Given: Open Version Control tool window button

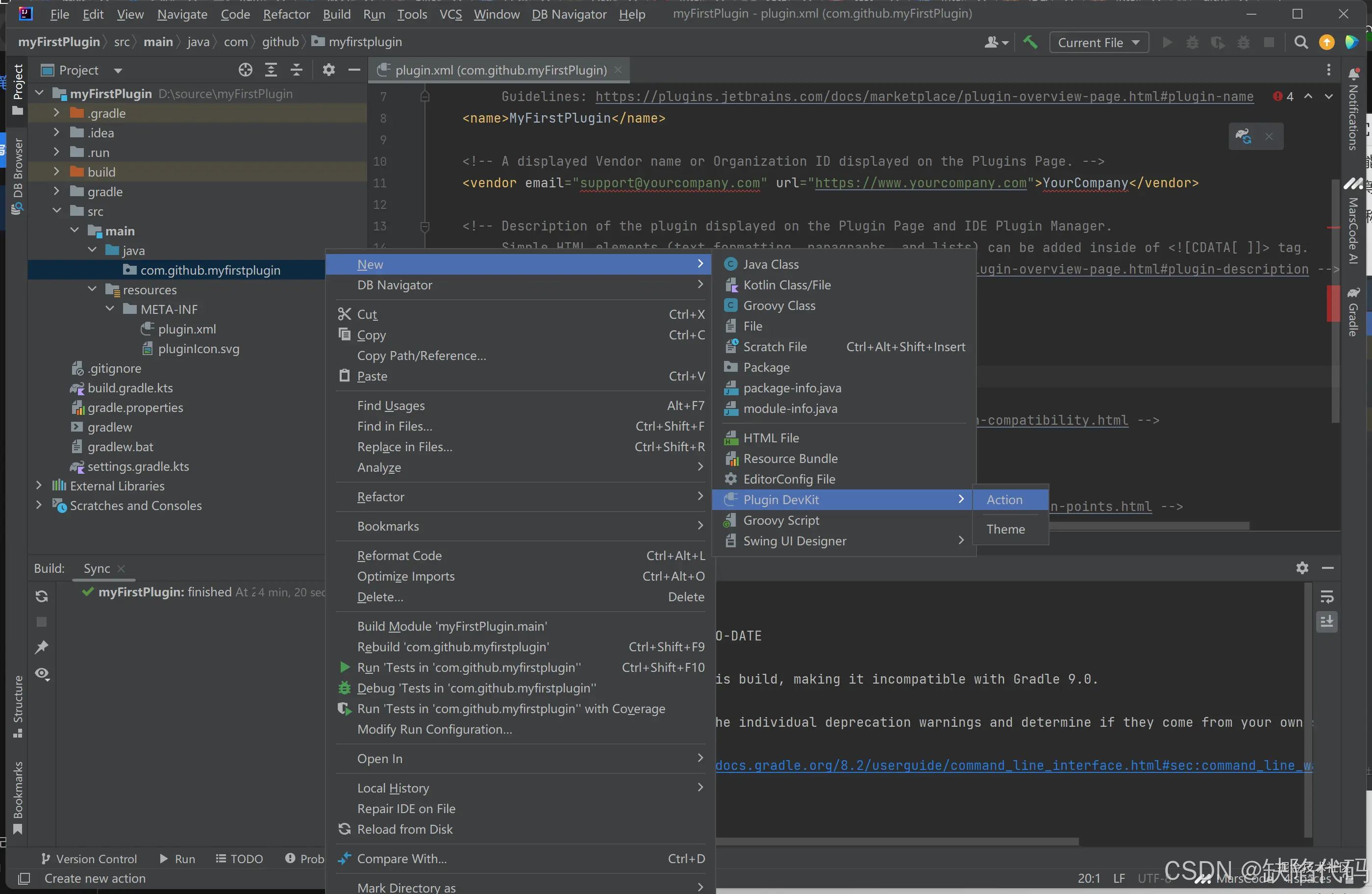Looking at the screenshot, I should (x=89, y=859).
